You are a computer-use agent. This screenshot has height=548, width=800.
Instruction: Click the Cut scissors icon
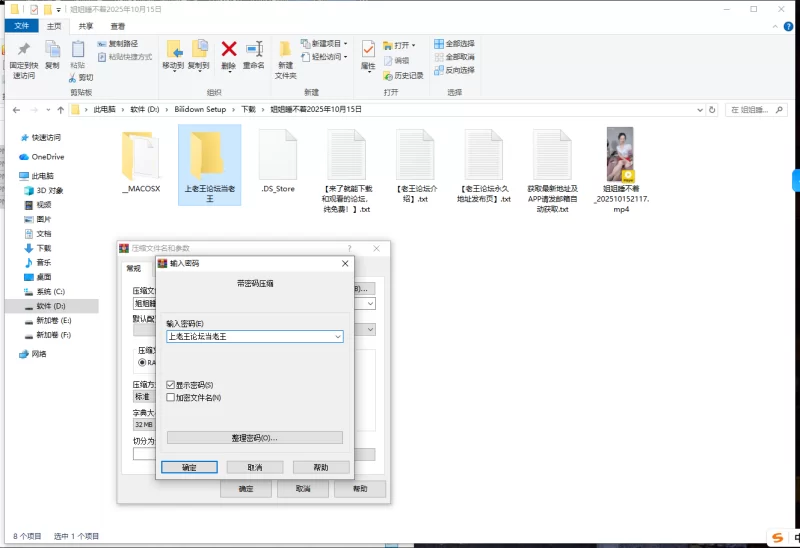click(72, 78)
